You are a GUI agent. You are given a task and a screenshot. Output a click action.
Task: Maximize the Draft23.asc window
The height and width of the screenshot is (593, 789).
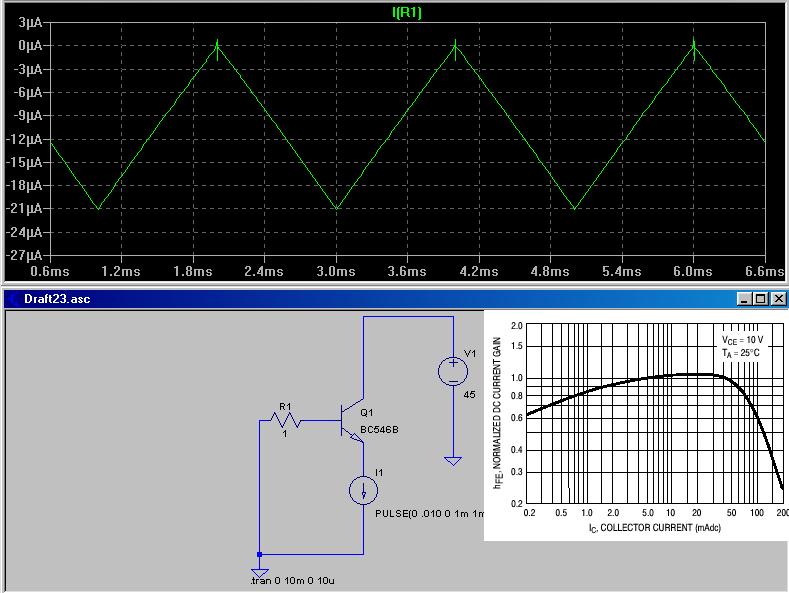pos(760,299)
